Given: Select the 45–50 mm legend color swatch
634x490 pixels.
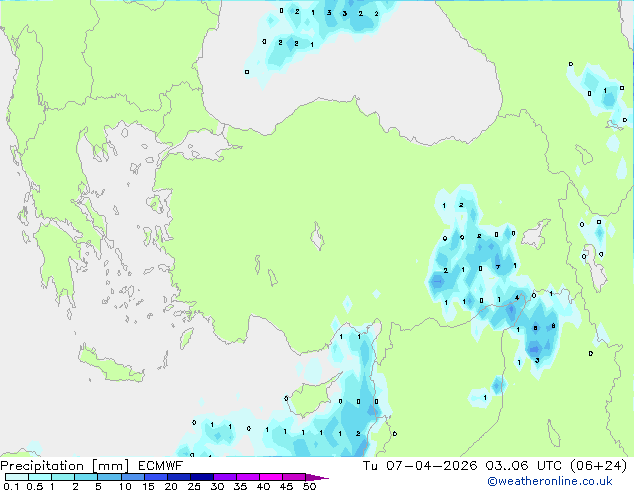Looking at the screenshot, I should coord(294,477).
